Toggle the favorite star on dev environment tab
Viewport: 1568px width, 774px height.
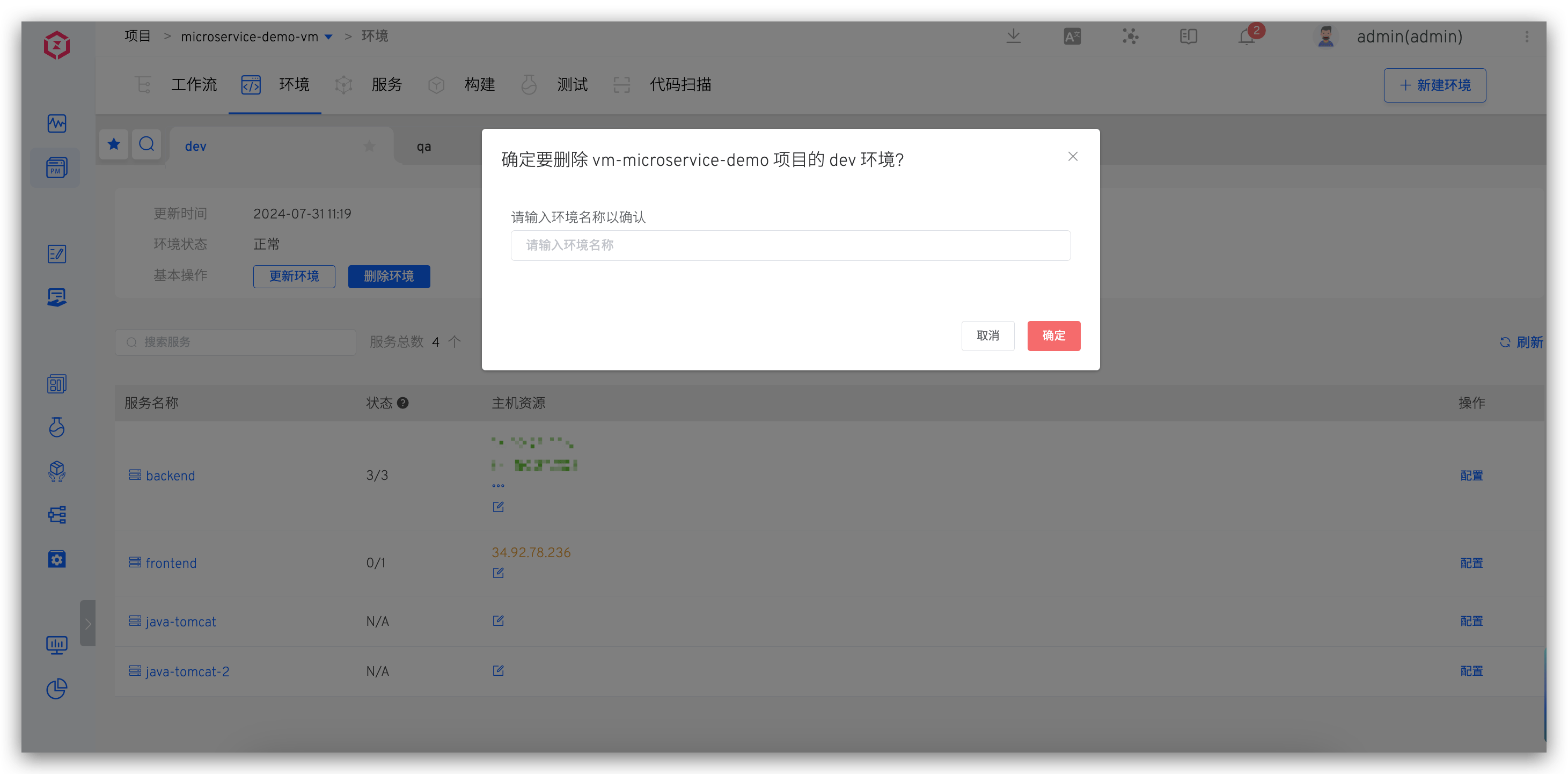369,145
